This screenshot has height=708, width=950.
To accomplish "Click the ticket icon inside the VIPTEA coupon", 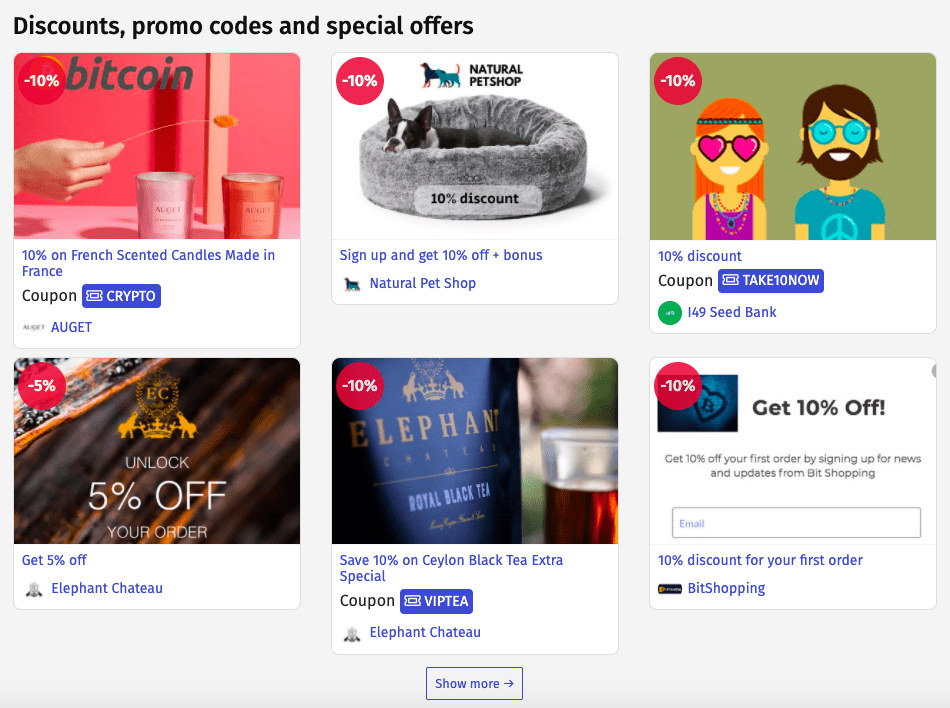I will click(413, 601).
